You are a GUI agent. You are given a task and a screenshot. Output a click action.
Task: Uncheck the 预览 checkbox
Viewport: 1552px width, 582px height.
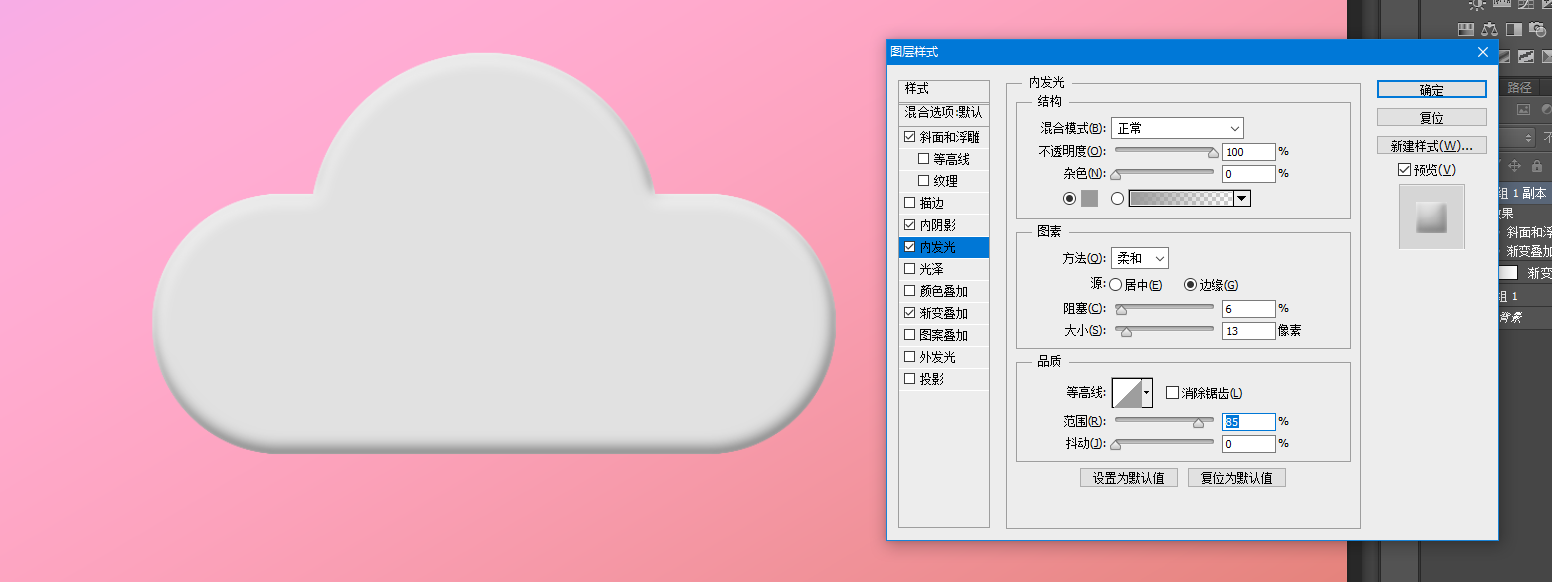click(x=1405, y=170)
